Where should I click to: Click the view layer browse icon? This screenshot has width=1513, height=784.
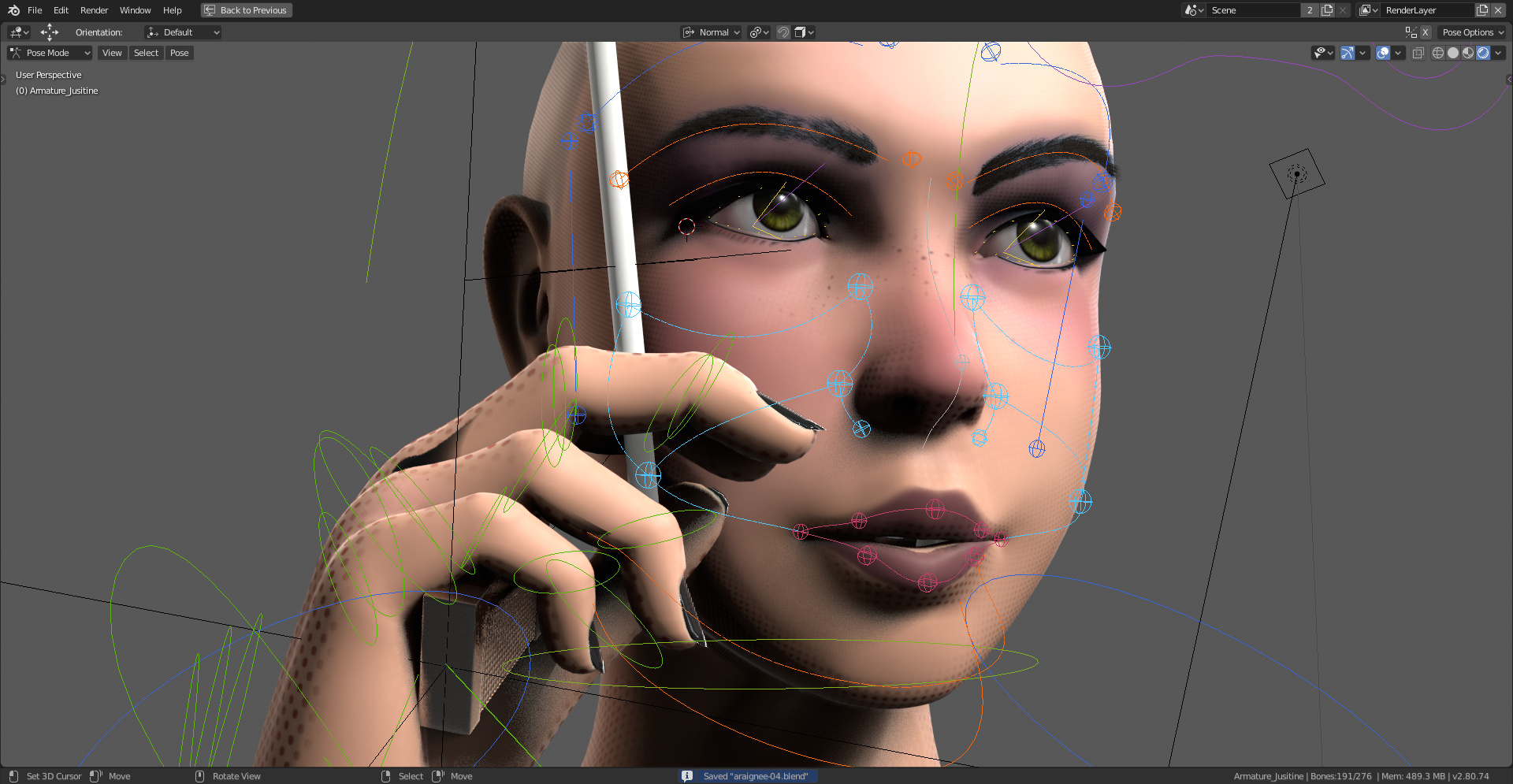pyautogui.click(x=1368, y=10)
